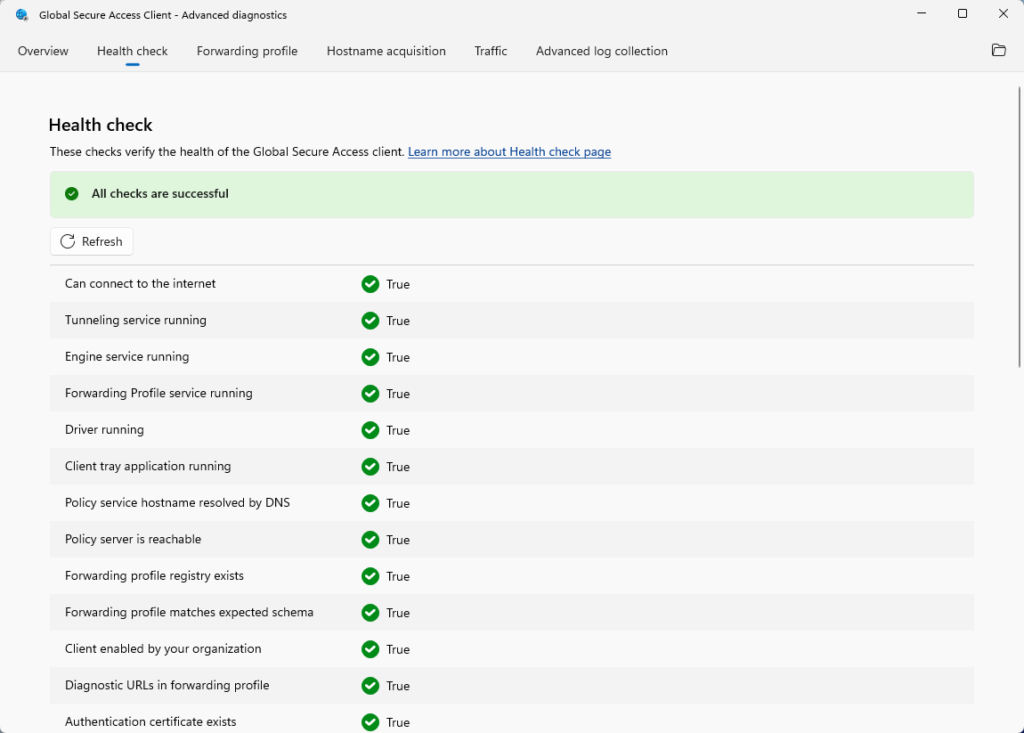Screen dimensions: 1024x733
Task: Click green check for Forwarding Profile service running
Action: click(370, 394)
